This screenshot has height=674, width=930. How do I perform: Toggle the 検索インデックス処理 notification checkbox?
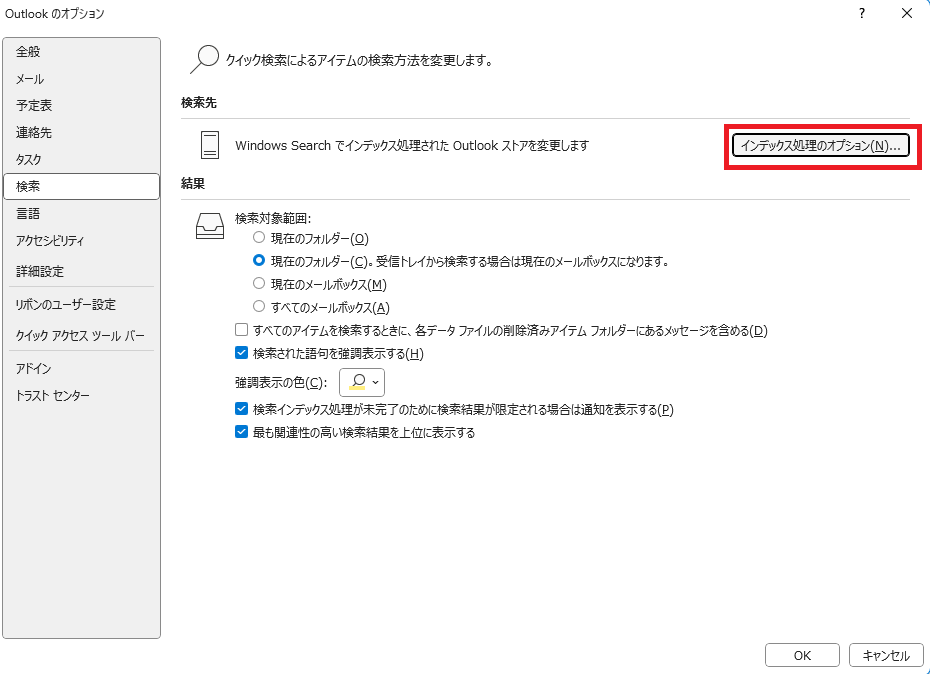point(241,409)
